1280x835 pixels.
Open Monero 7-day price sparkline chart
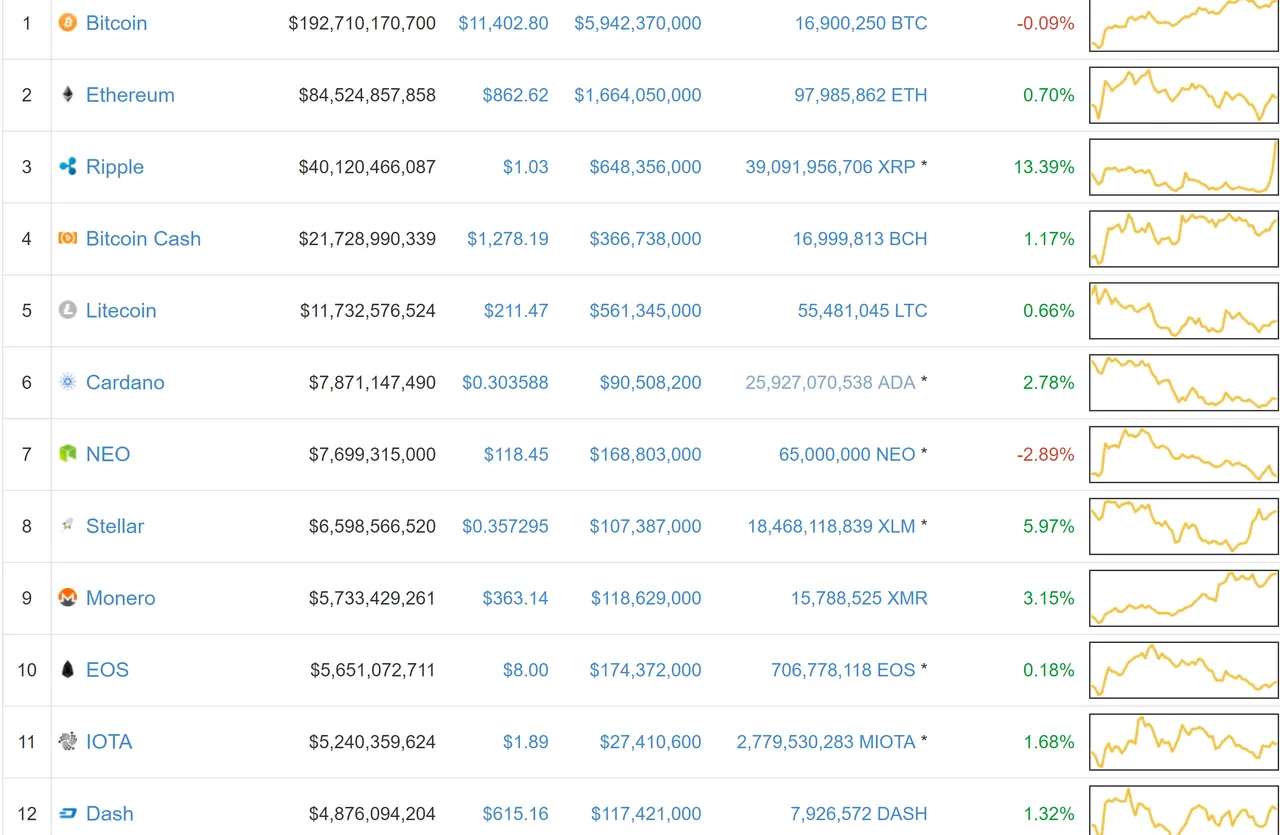tap(1184, 598)
